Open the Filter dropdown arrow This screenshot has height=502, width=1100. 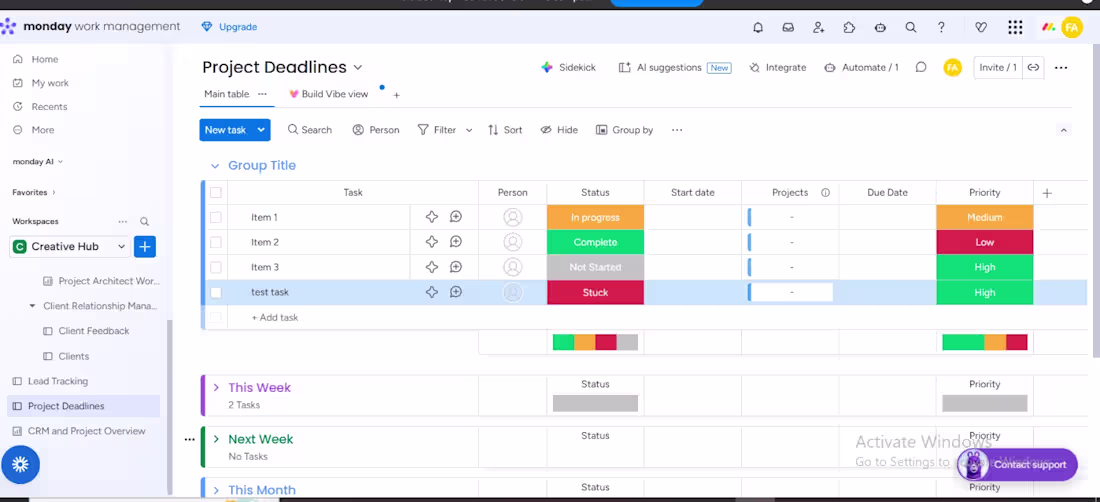[x=469, y=130]
